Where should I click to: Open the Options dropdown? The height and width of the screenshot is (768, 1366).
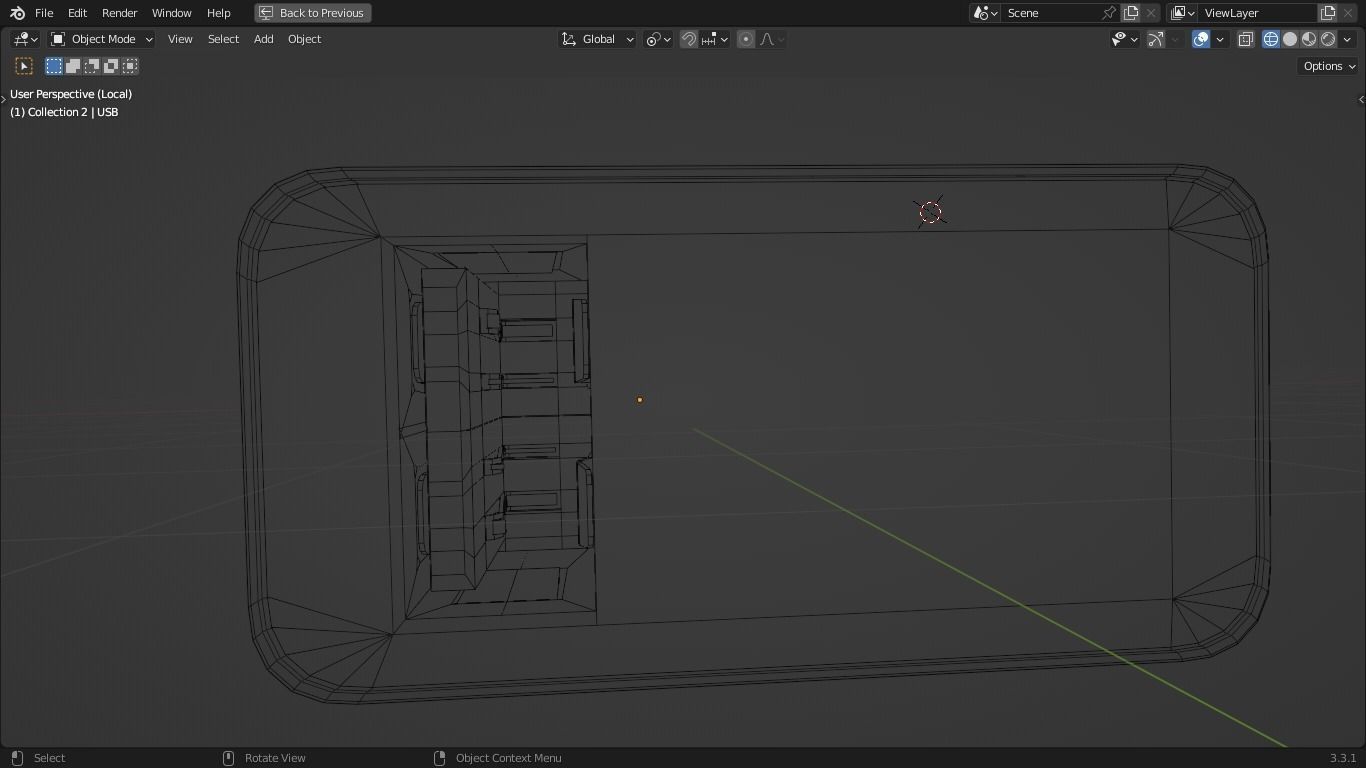pyautogui.click(x=1329, y=66)
